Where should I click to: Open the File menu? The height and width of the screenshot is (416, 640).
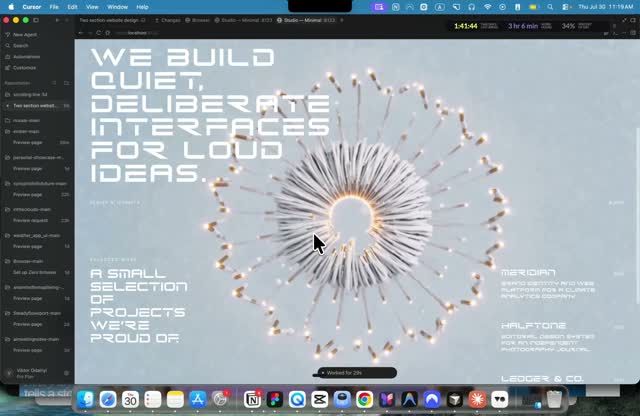click(x=54, y=7)
